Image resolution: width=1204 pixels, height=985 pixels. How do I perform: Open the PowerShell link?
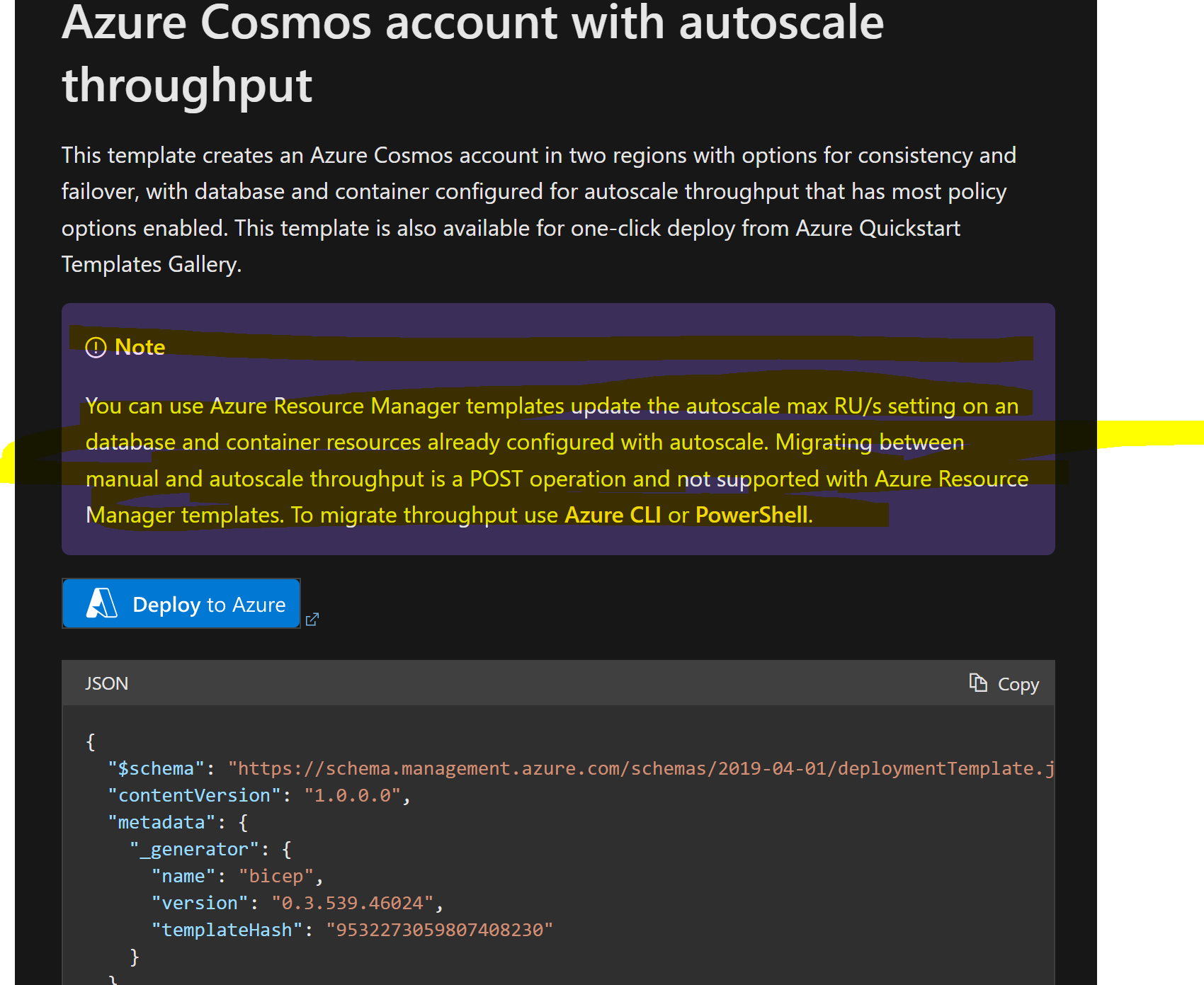pyautogui.click(x=751, y=515)
